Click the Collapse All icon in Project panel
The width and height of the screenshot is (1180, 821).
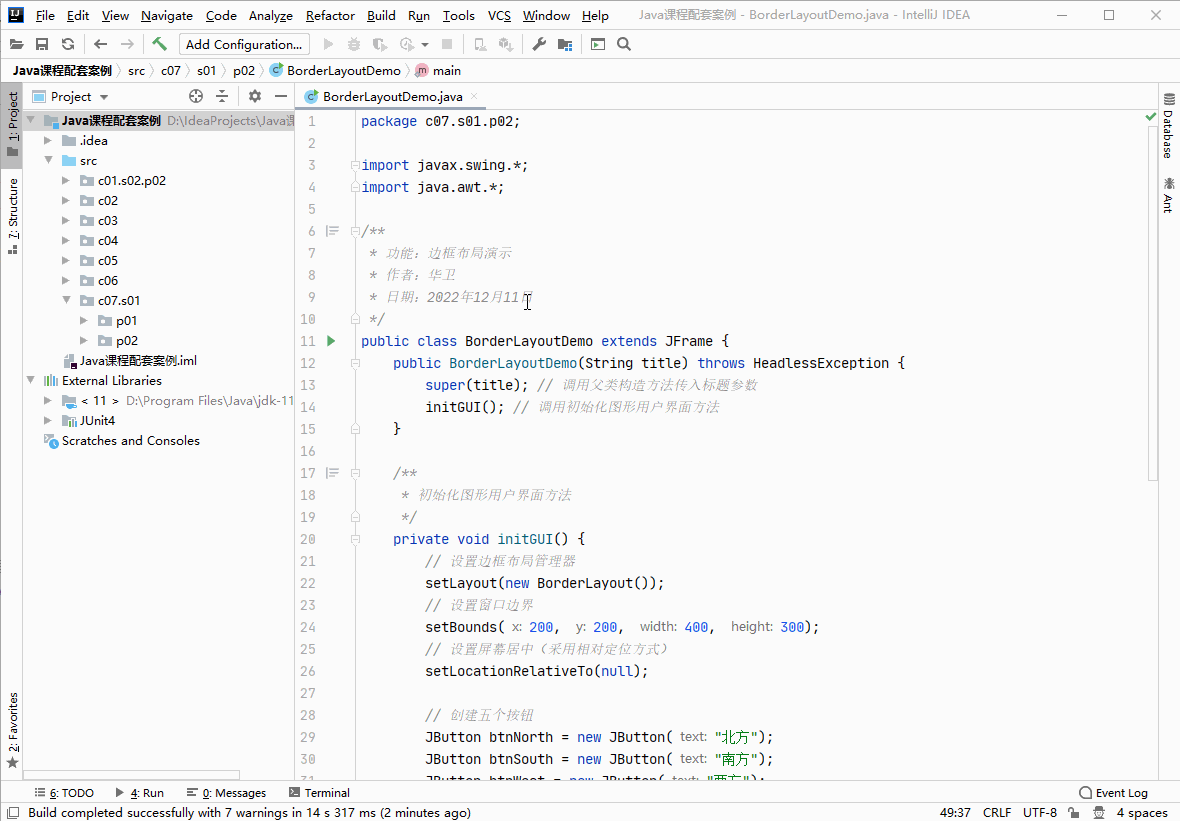pos(222,96)
